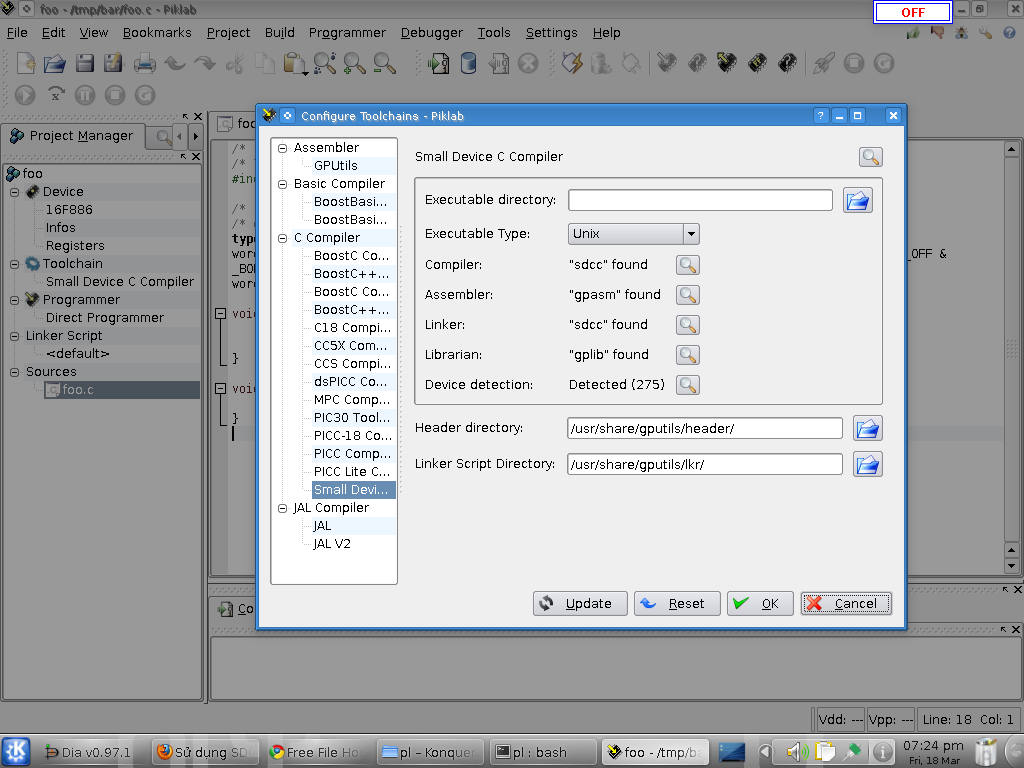Collapse the JAL Compiler tree group
Screen dimensions: 1024x768
pos(283,508)
